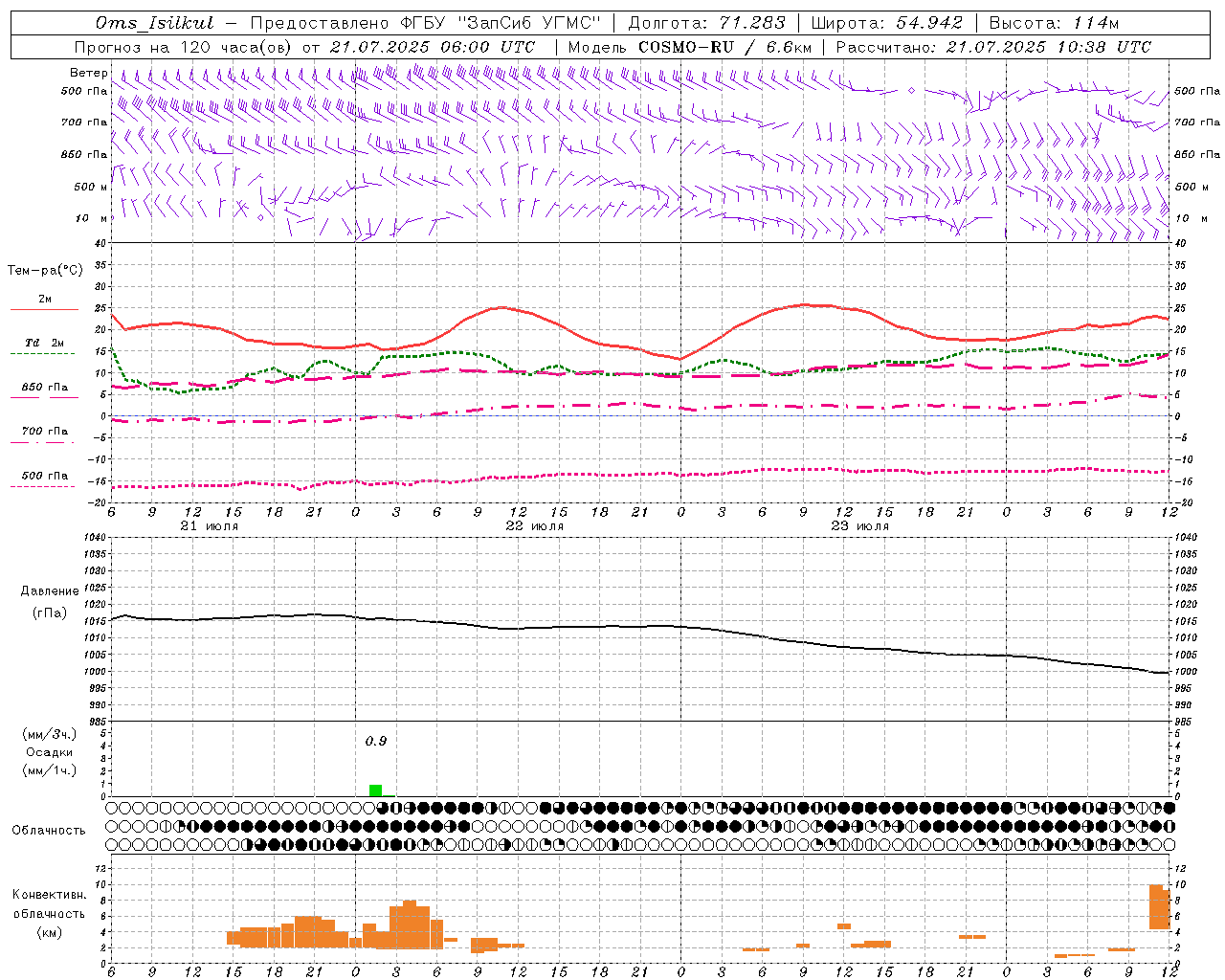The height and width of the screenshot is (980, 1225).
Task: Click the Ветер panel label
Action: (88, 73)
